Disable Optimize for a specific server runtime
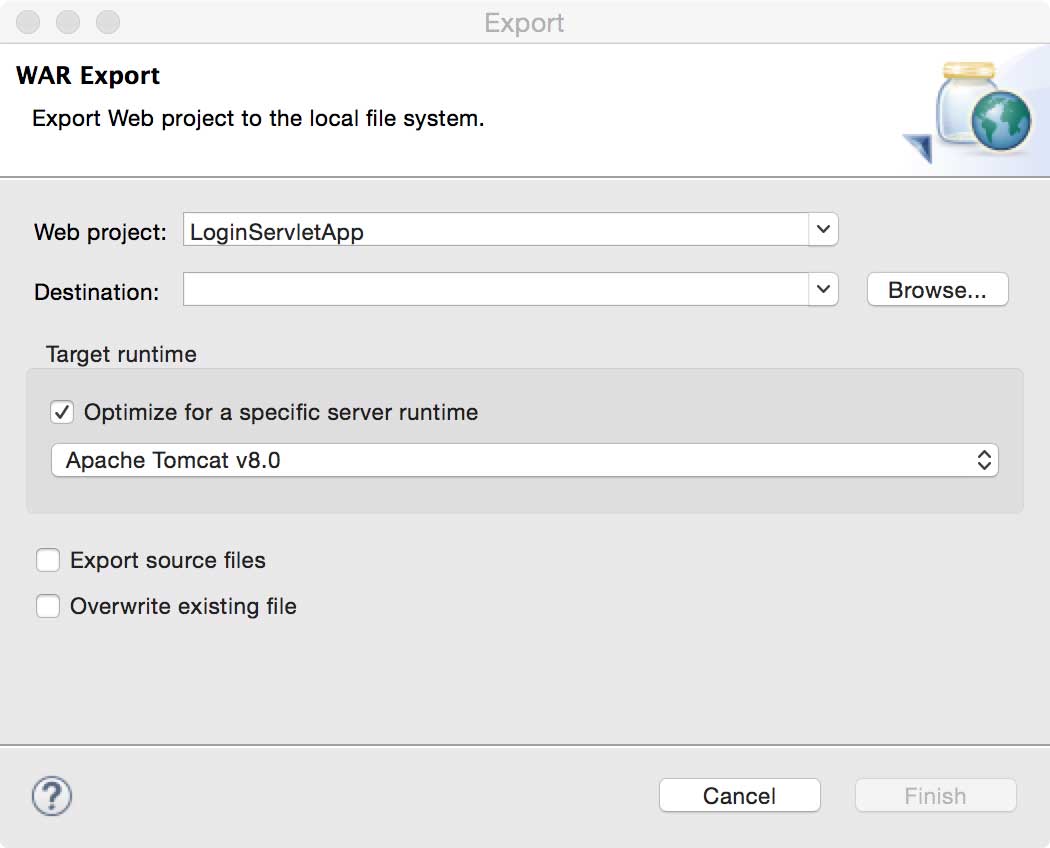1050x848 pixels. 62,412
